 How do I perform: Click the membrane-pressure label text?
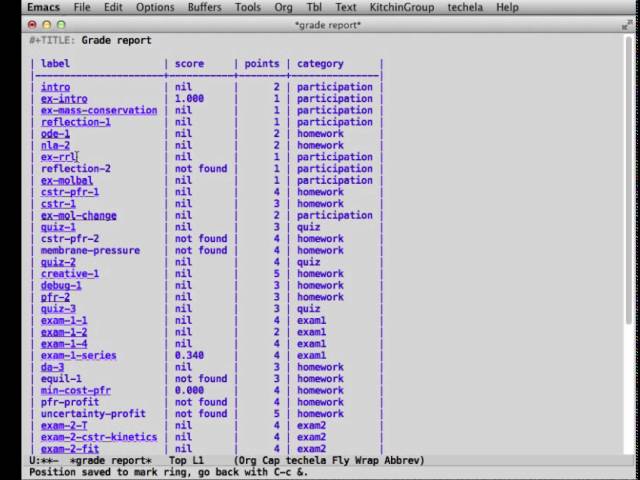(x=90, y=250)
